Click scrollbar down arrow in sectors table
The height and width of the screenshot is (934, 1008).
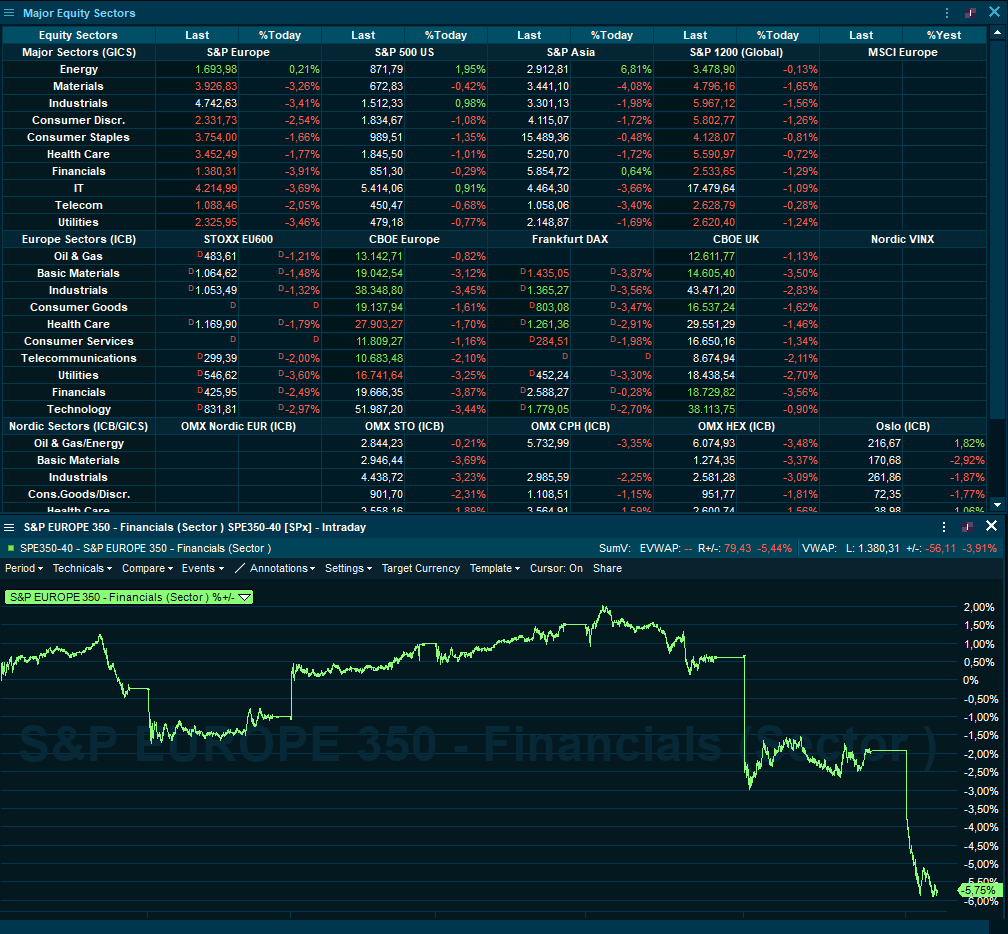pos(997,505)
